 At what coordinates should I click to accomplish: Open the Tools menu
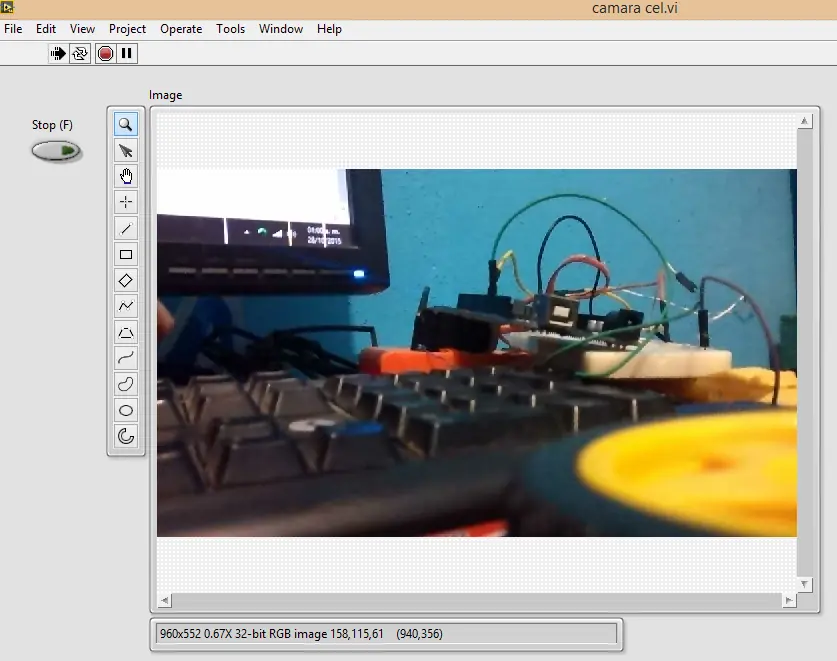coord(230,29)
